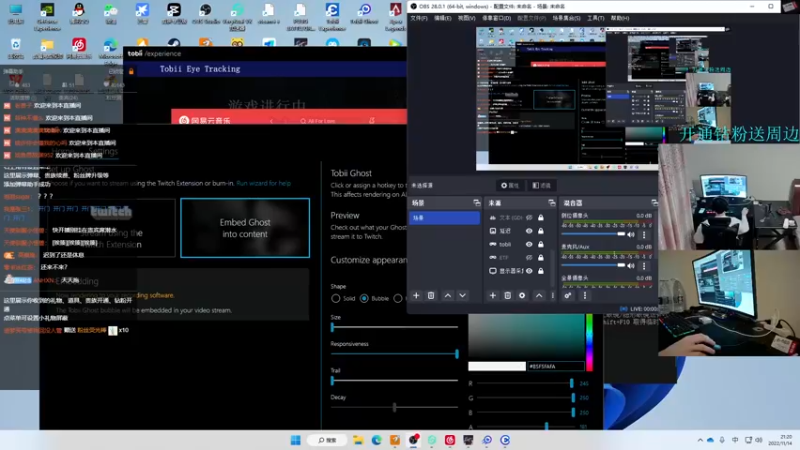Image resolution: width=800 pixels, height=450 pixels.
Task: Undock the Scenes panel with float icon
Action: 477,203
